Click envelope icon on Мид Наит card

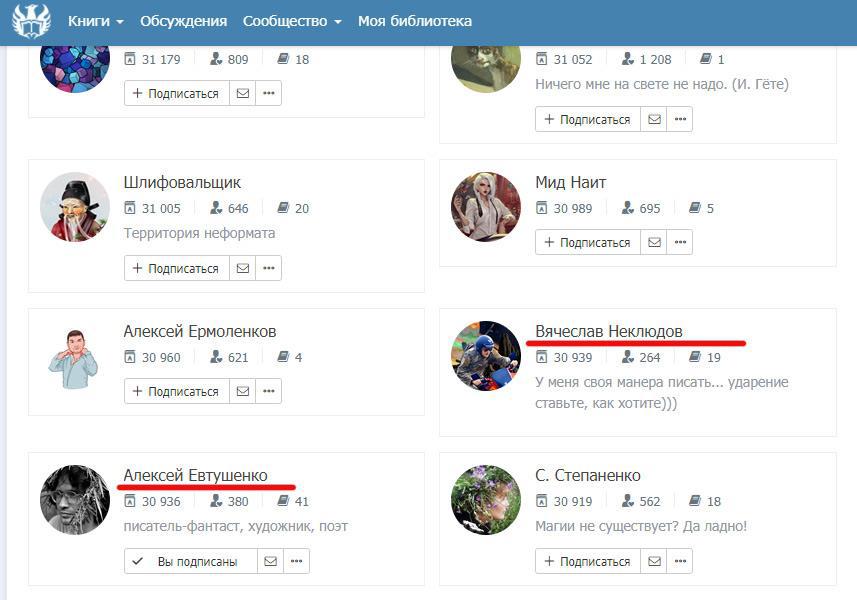[654, 242]
